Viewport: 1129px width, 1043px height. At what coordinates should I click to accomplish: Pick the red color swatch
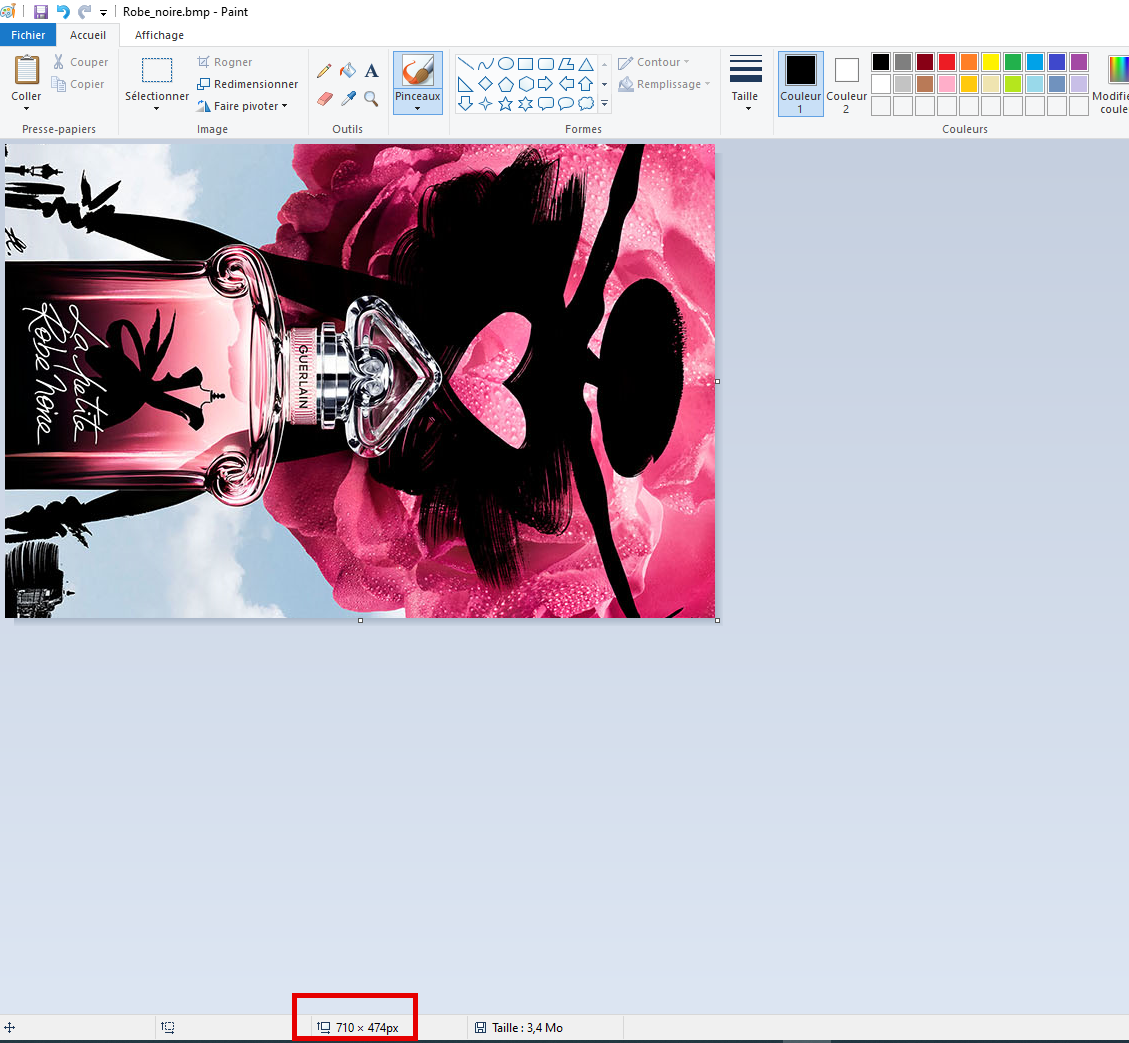click(x=947, y=62)
